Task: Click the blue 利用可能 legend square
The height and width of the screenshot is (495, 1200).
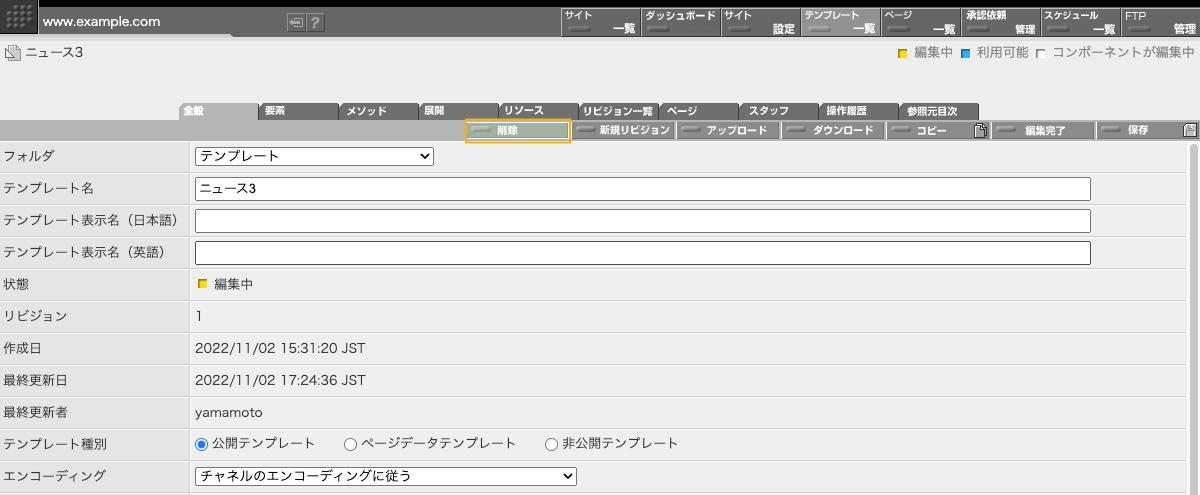Action: pos(966,53)
